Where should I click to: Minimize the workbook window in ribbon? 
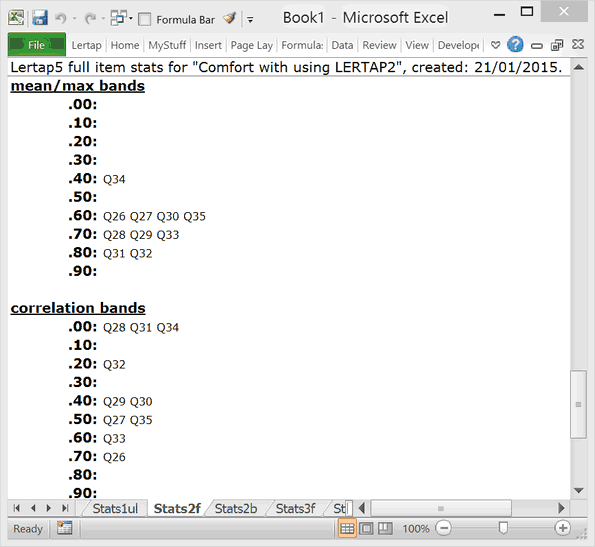point(536,46)
